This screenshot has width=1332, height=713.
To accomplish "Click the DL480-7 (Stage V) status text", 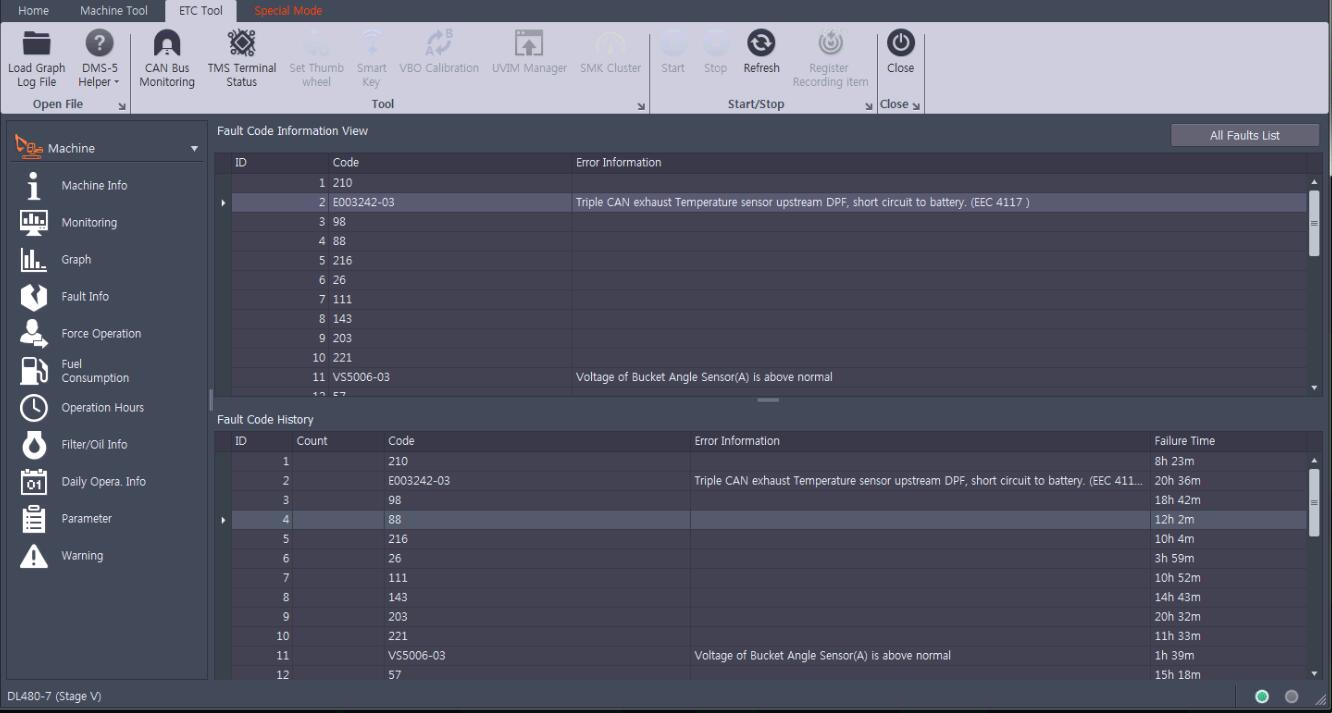I will [54, 695].
